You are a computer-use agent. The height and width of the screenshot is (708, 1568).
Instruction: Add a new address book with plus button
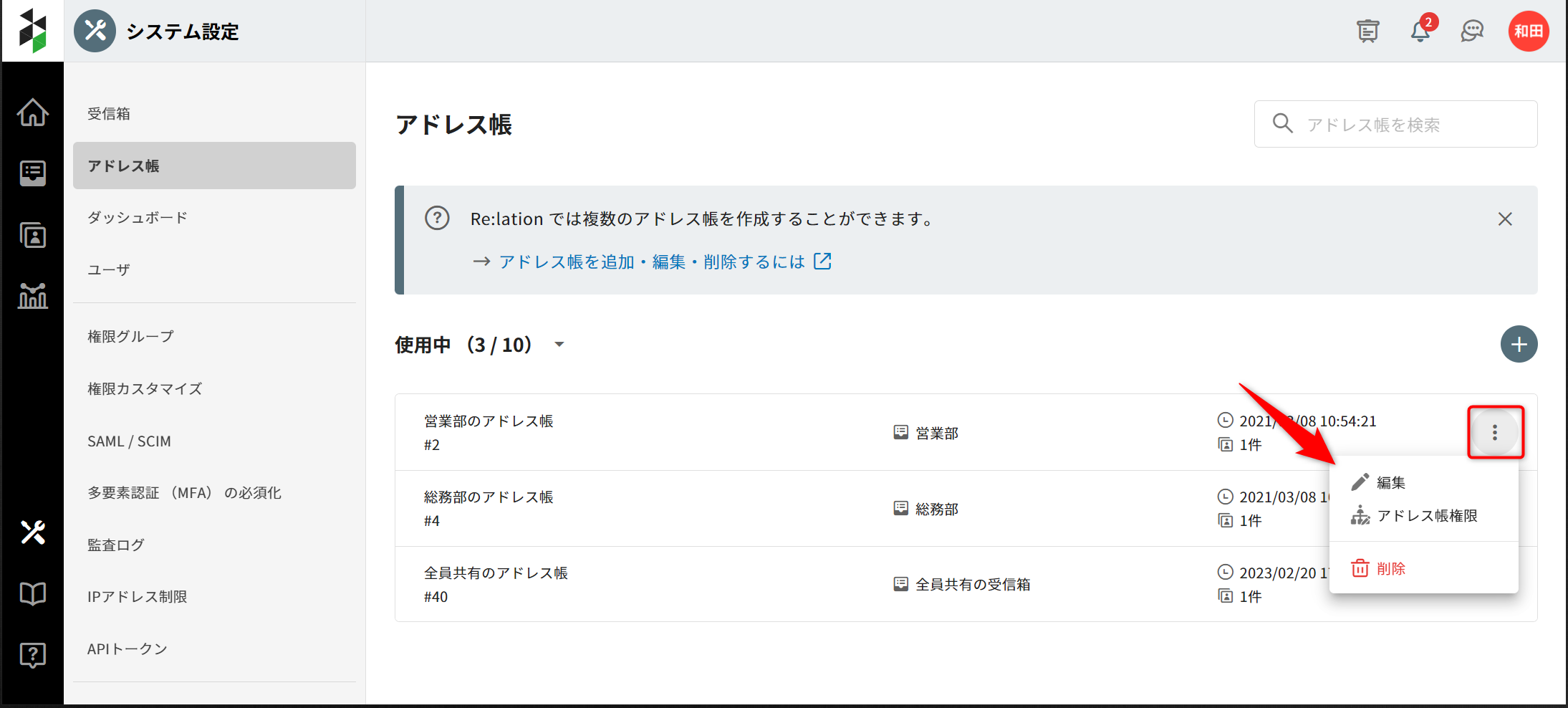click(1519, 345)
